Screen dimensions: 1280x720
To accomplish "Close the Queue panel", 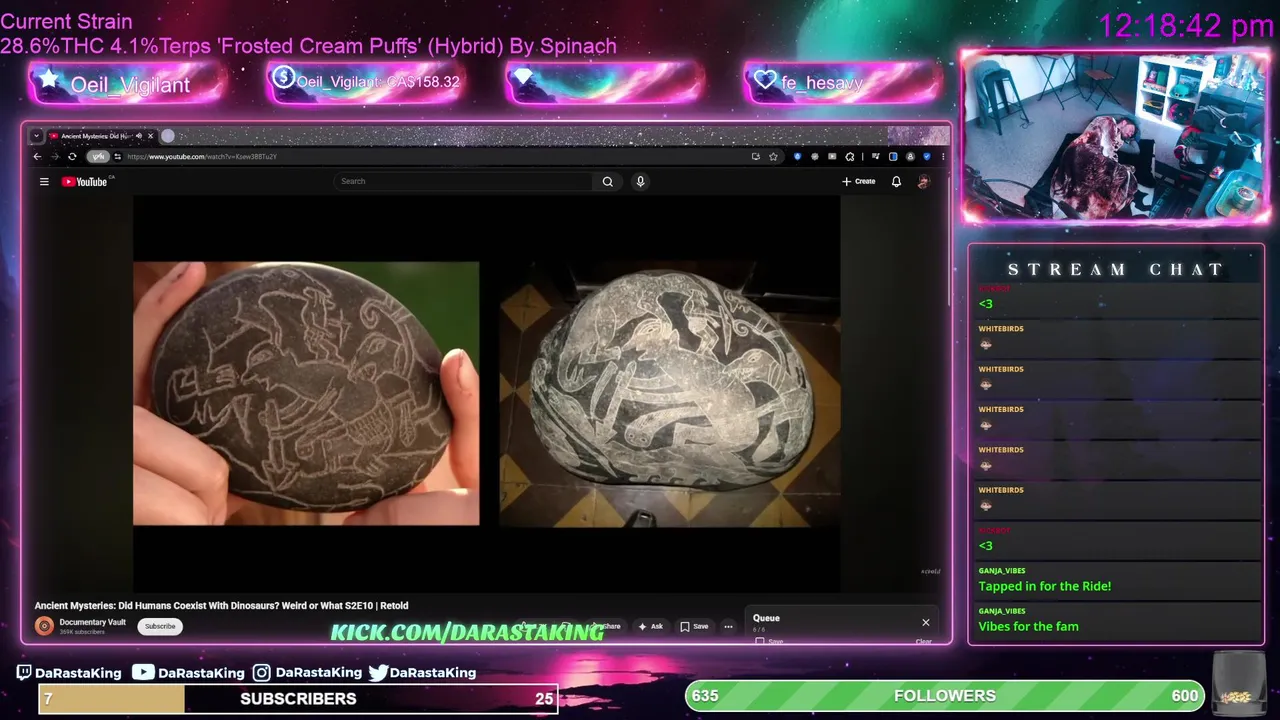I will [x=925, y=622].
